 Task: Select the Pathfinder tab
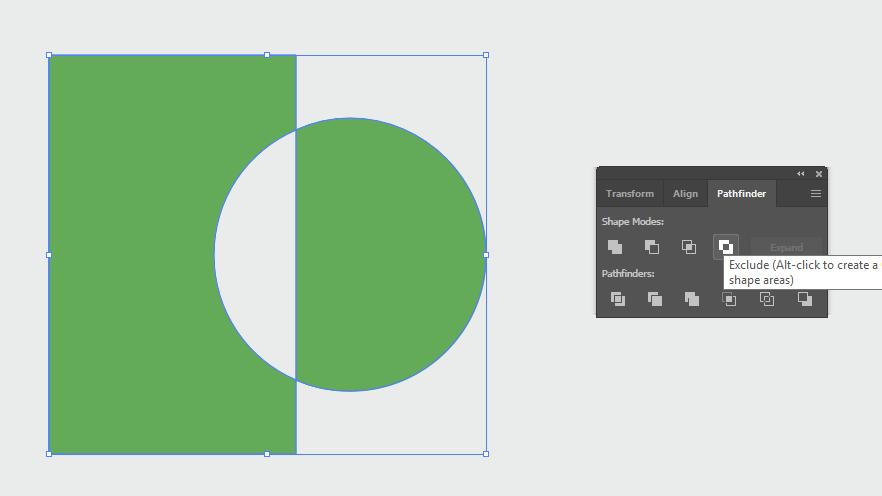(741, 193)
